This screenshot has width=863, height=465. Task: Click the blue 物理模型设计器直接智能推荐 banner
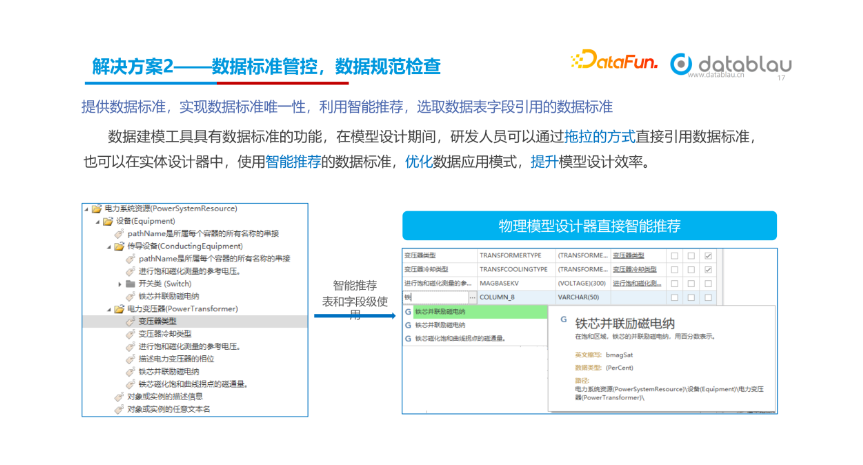tap(589, 226)
